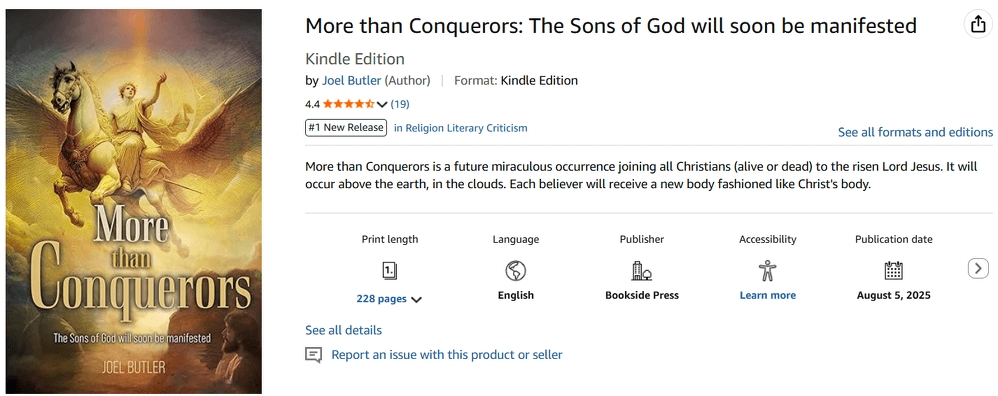The image size is (998, 396).
Task: Click the share icon at top right
Action: click(x=977, y=25)
